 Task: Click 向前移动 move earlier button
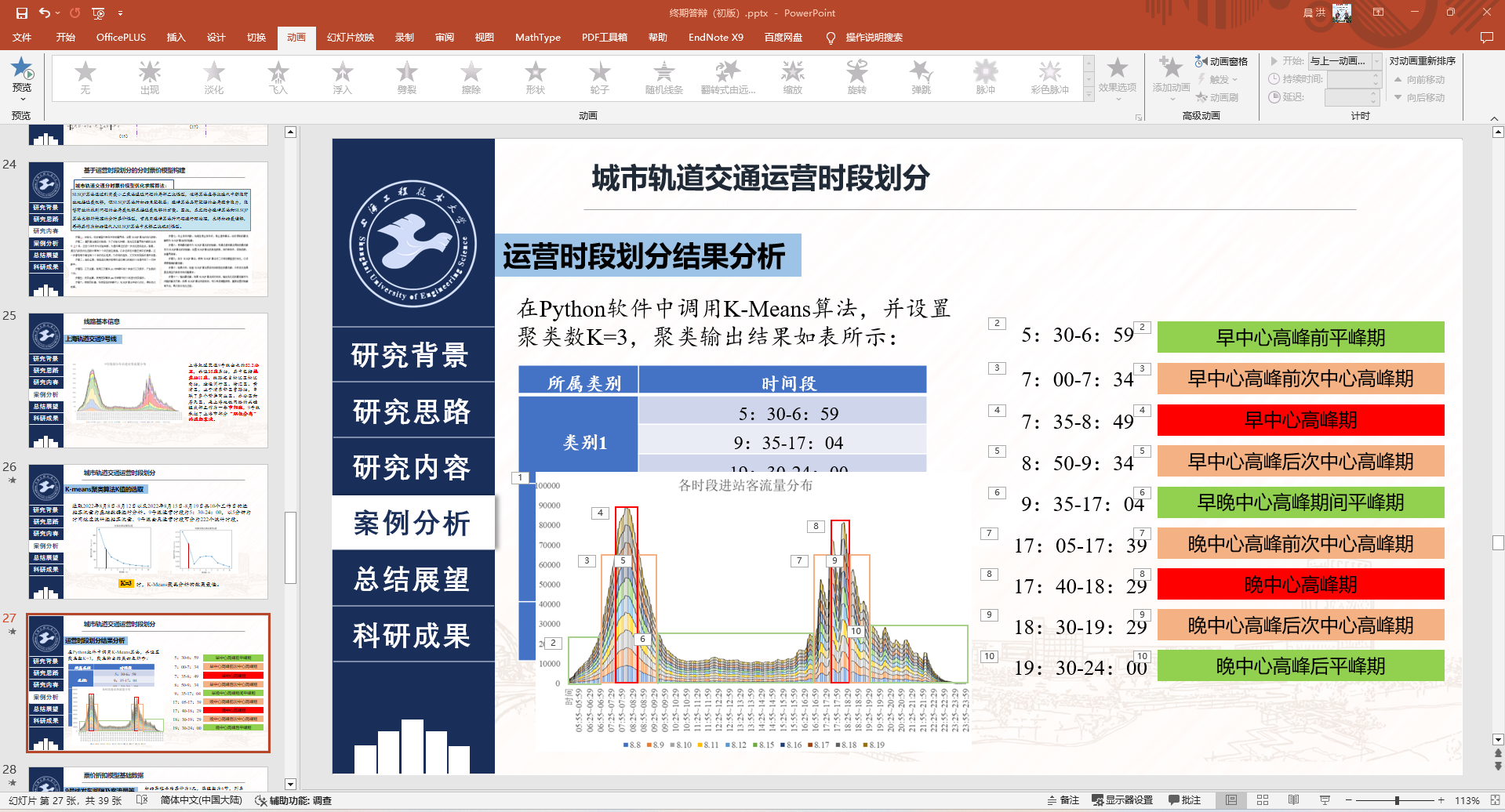(x=1420, y=79)
